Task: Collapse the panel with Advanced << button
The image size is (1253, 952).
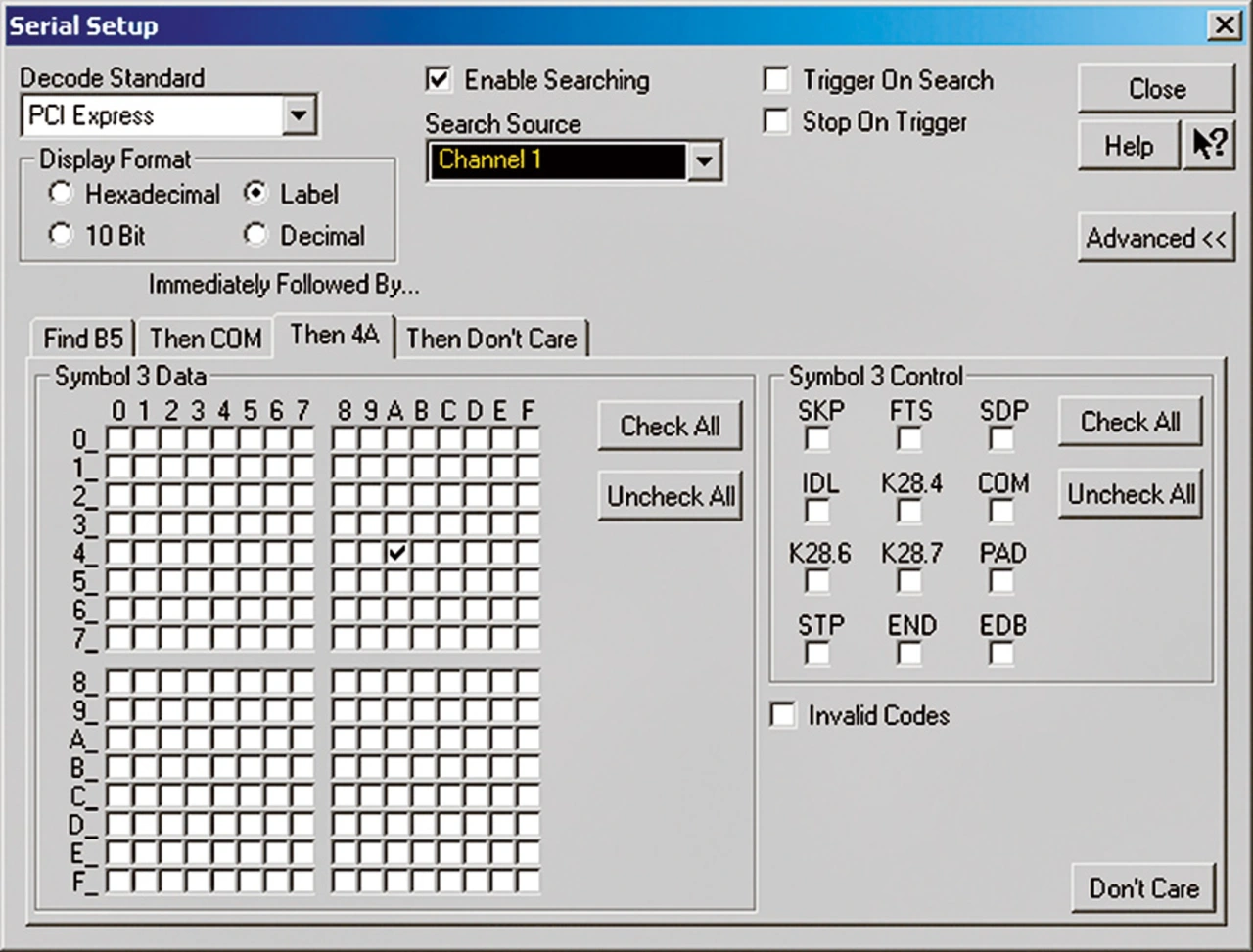Action: coord(1155,238)
